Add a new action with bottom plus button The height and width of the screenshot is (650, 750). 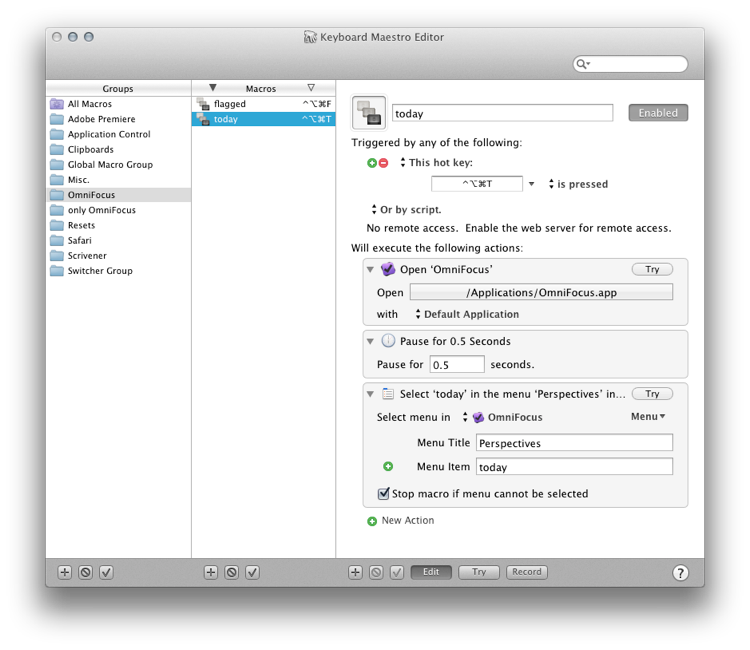click(355, 572)
